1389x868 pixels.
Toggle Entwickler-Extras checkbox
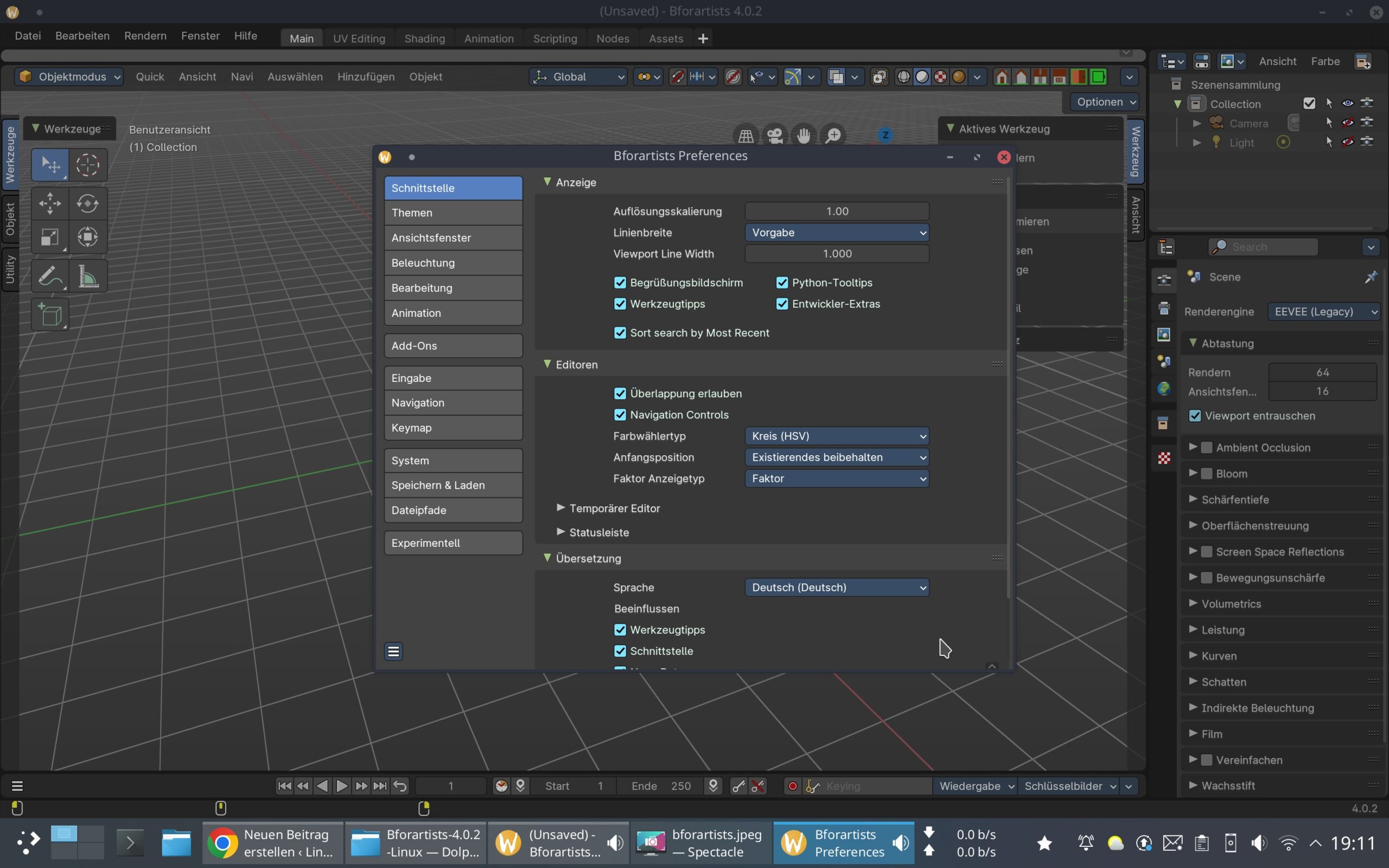(x=782, y=304)
